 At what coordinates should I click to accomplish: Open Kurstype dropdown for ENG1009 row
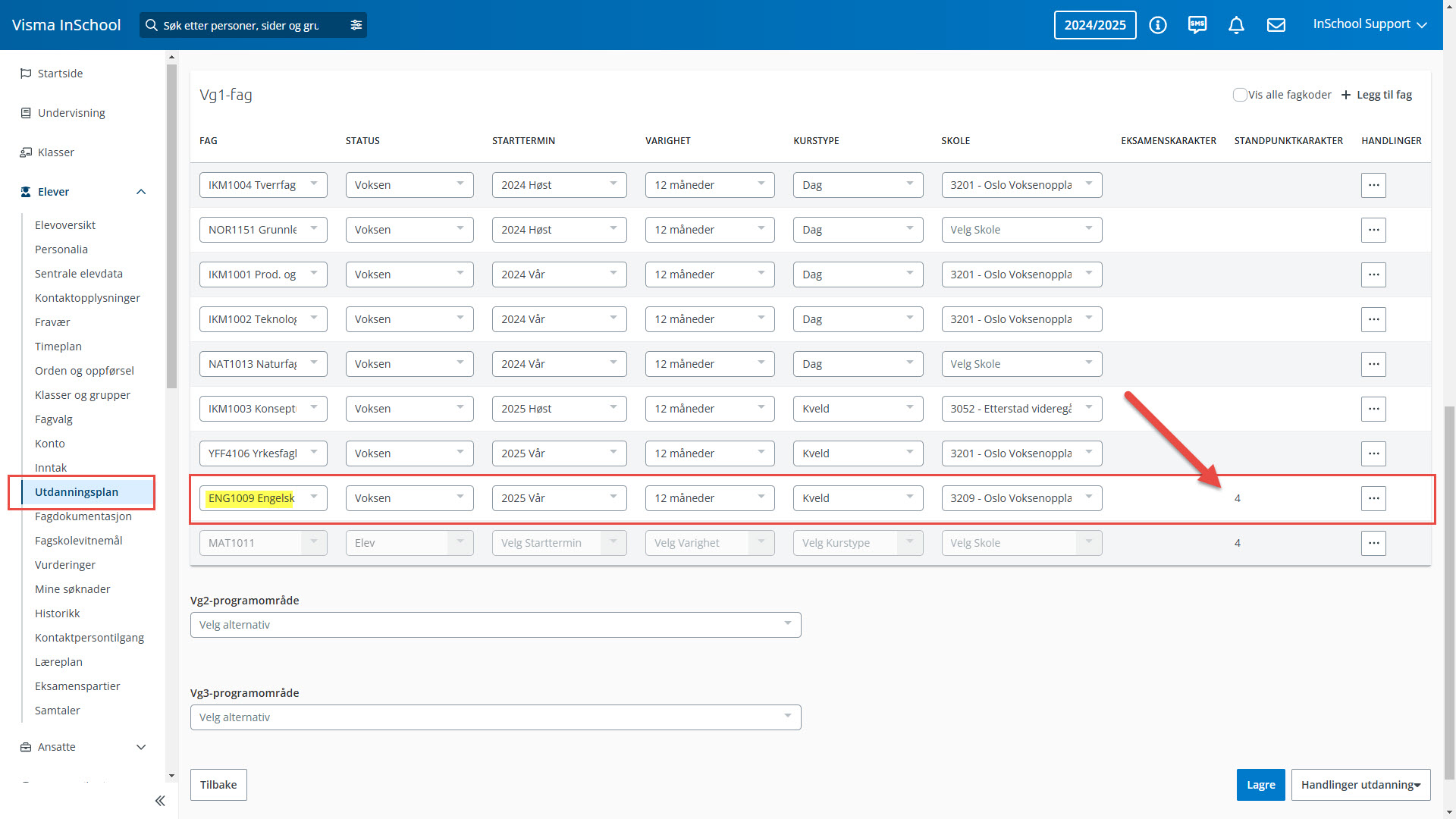click(x=858, y=498)
